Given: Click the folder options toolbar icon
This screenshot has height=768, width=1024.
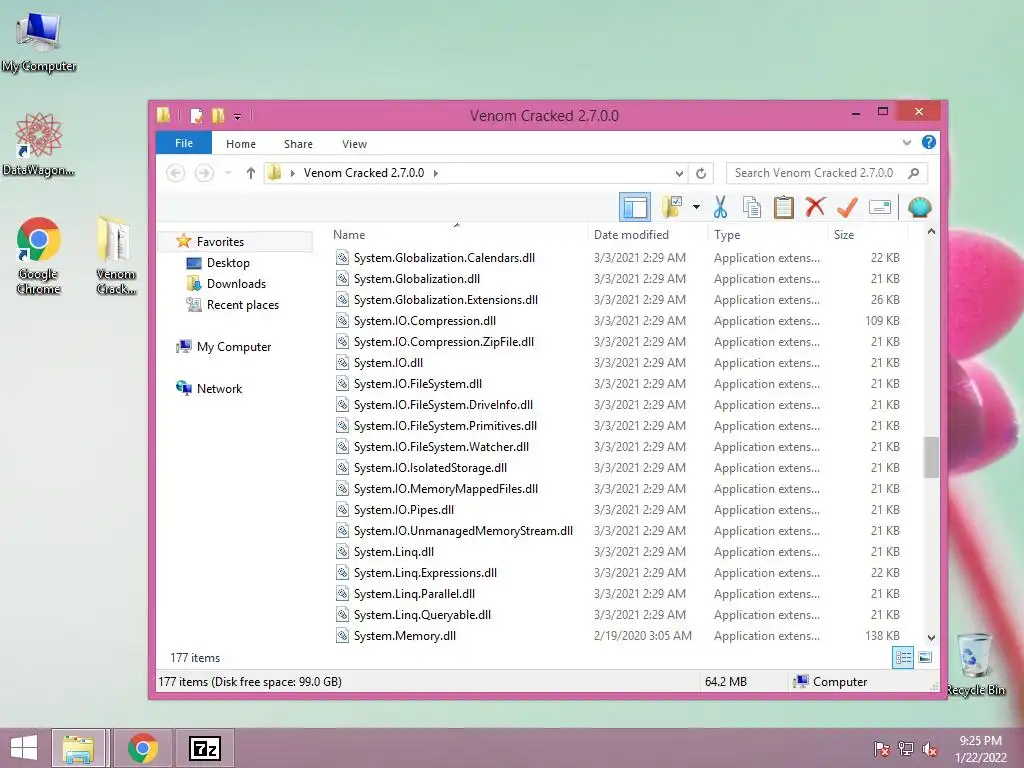Looking at the screenshot, I should pyautogui.click(x=672, y=207).
